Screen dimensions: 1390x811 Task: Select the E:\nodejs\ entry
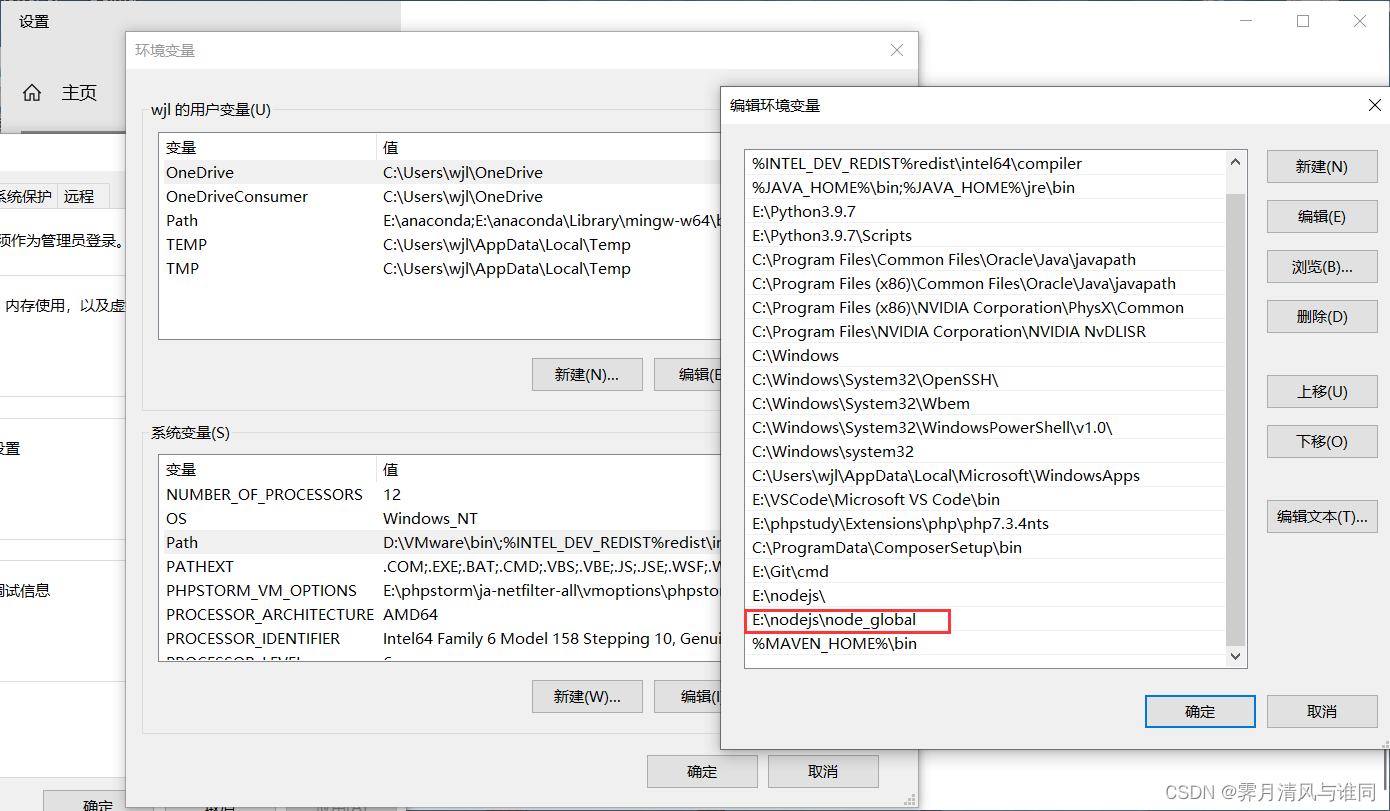986,596
